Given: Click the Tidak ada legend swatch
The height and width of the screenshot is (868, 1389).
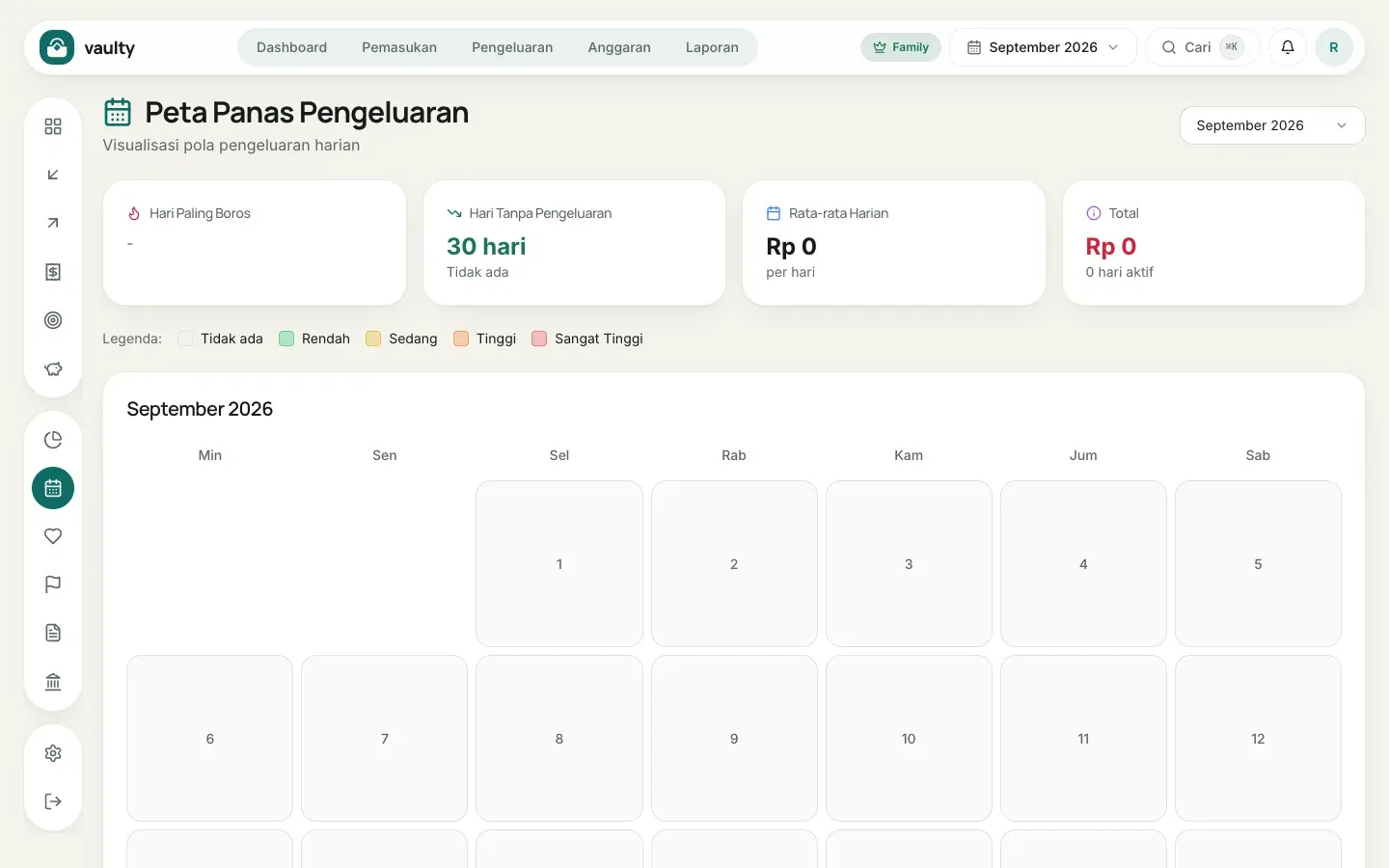Looking at the screenshot, I should 185,339.
